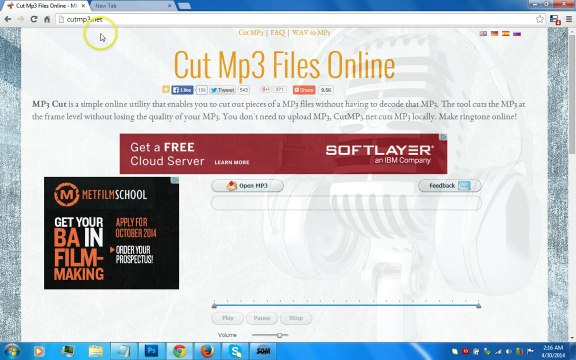Screen dimensions: 576x360
Task: Switch language with the Spanish flag
Action: [506, 33]
